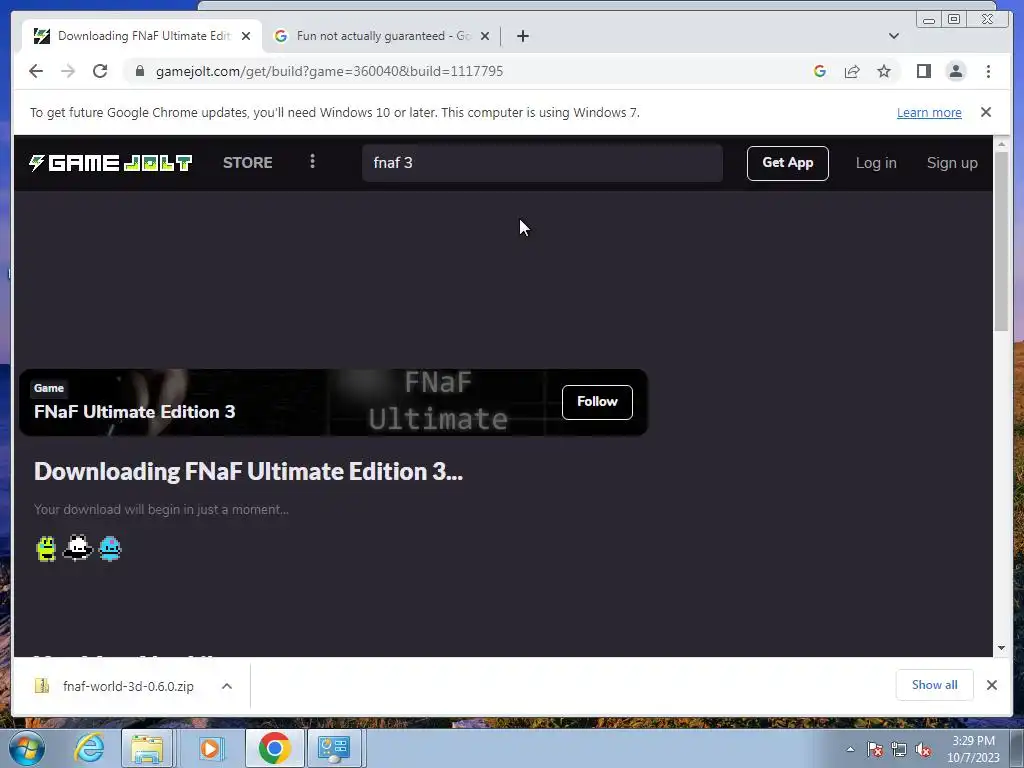Open the Control Panel taskbar icon
The image size is (1024, 768).
click(x=334, y=748)
